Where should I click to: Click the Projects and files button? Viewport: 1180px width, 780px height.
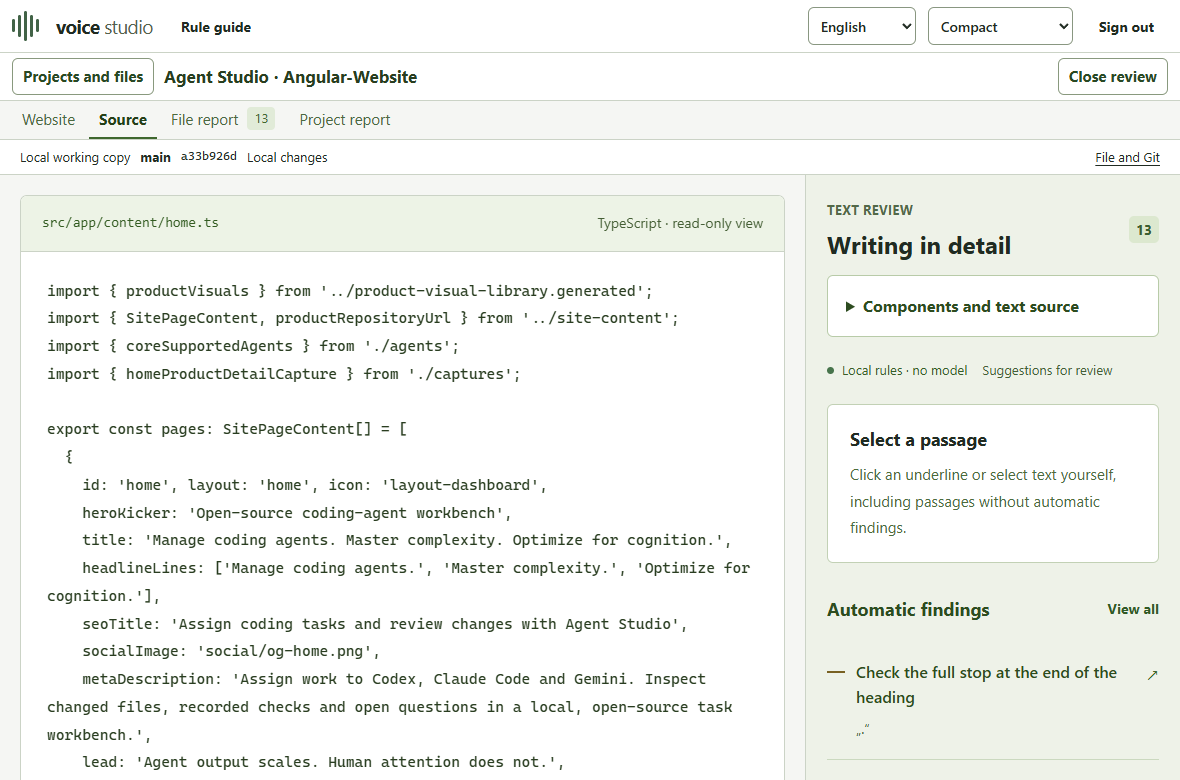click(x=83, y=77)
